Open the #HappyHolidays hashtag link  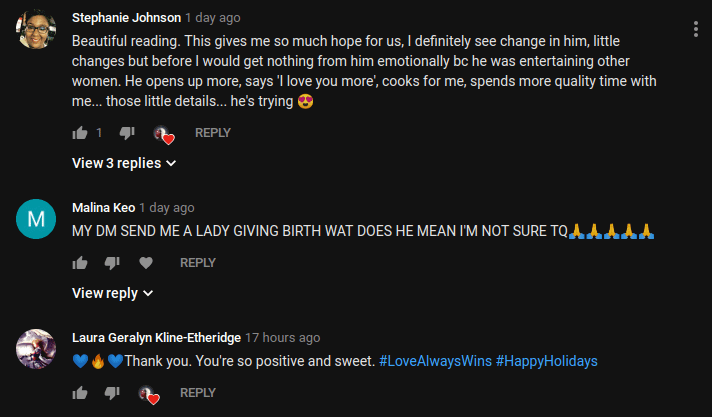pyautogui.click(x=547, y=361)
